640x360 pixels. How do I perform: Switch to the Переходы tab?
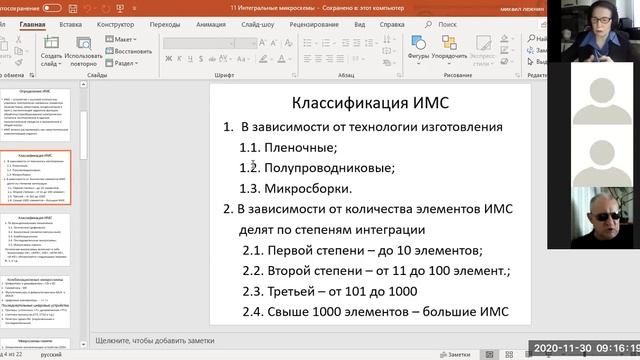(164, 24)
